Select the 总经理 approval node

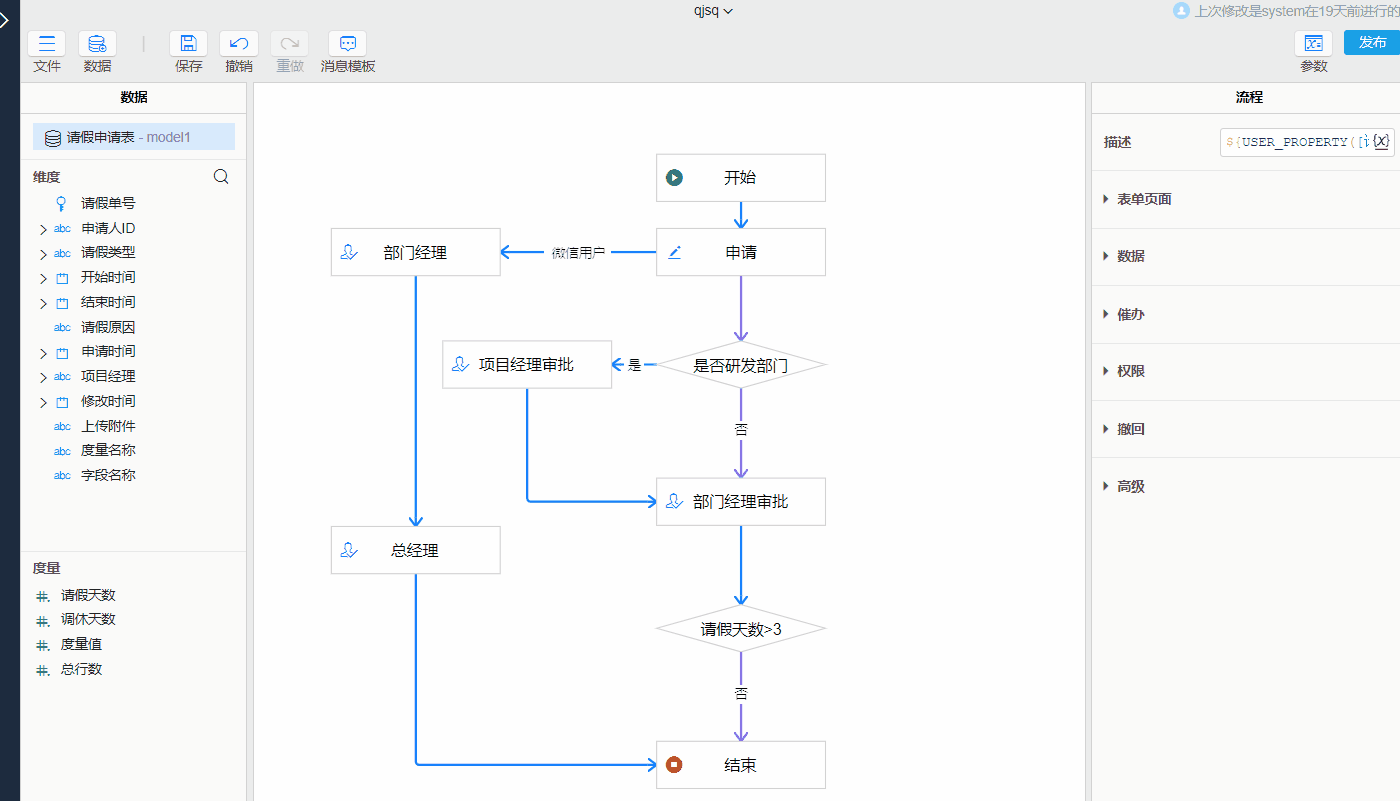tap(415, 550)
